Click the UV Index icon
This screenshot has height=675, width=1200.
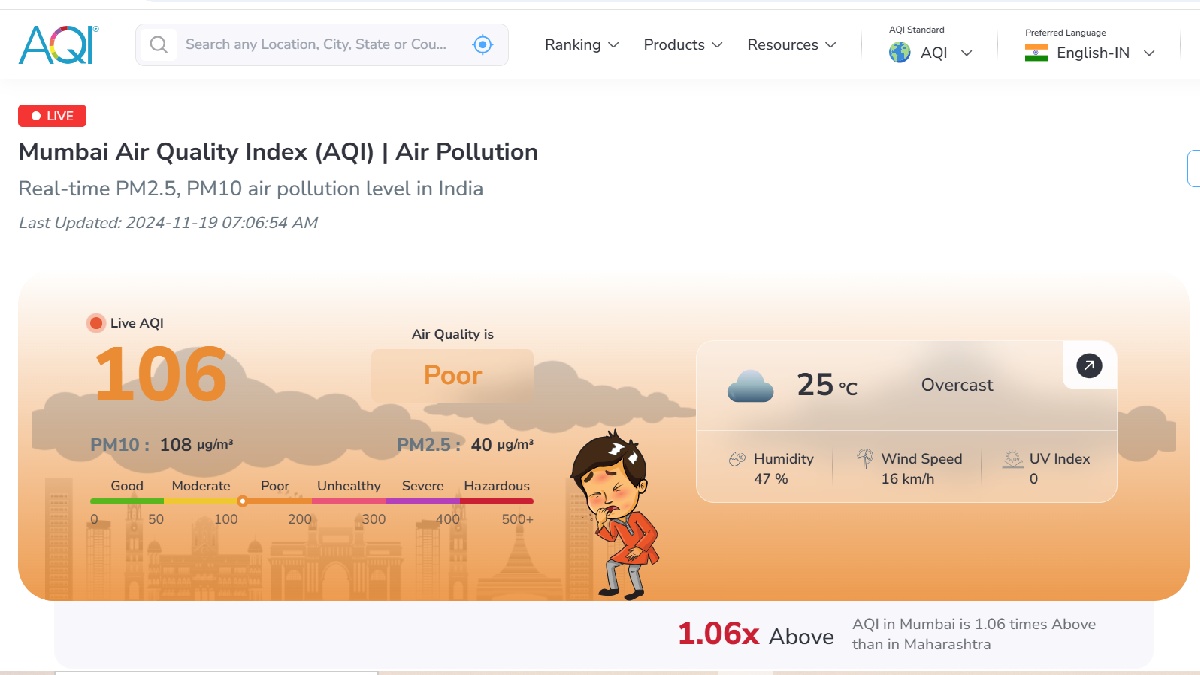(1013, 459)
